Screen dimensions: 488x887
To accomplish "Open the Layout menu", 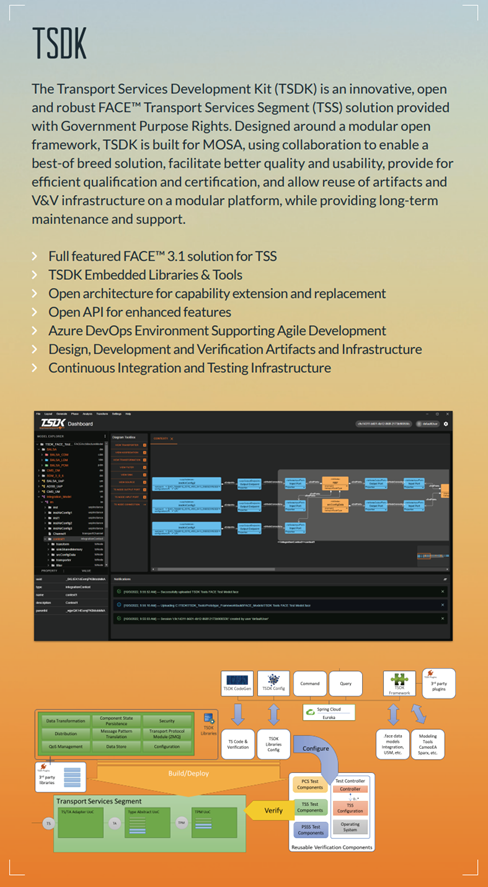I will 48,414.
